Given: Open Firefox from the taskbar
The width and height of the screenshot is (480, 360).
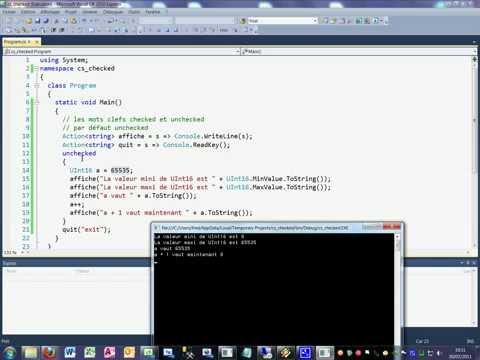Looking at the screenshot, I should pyautogui.click(x=49, y=352).
